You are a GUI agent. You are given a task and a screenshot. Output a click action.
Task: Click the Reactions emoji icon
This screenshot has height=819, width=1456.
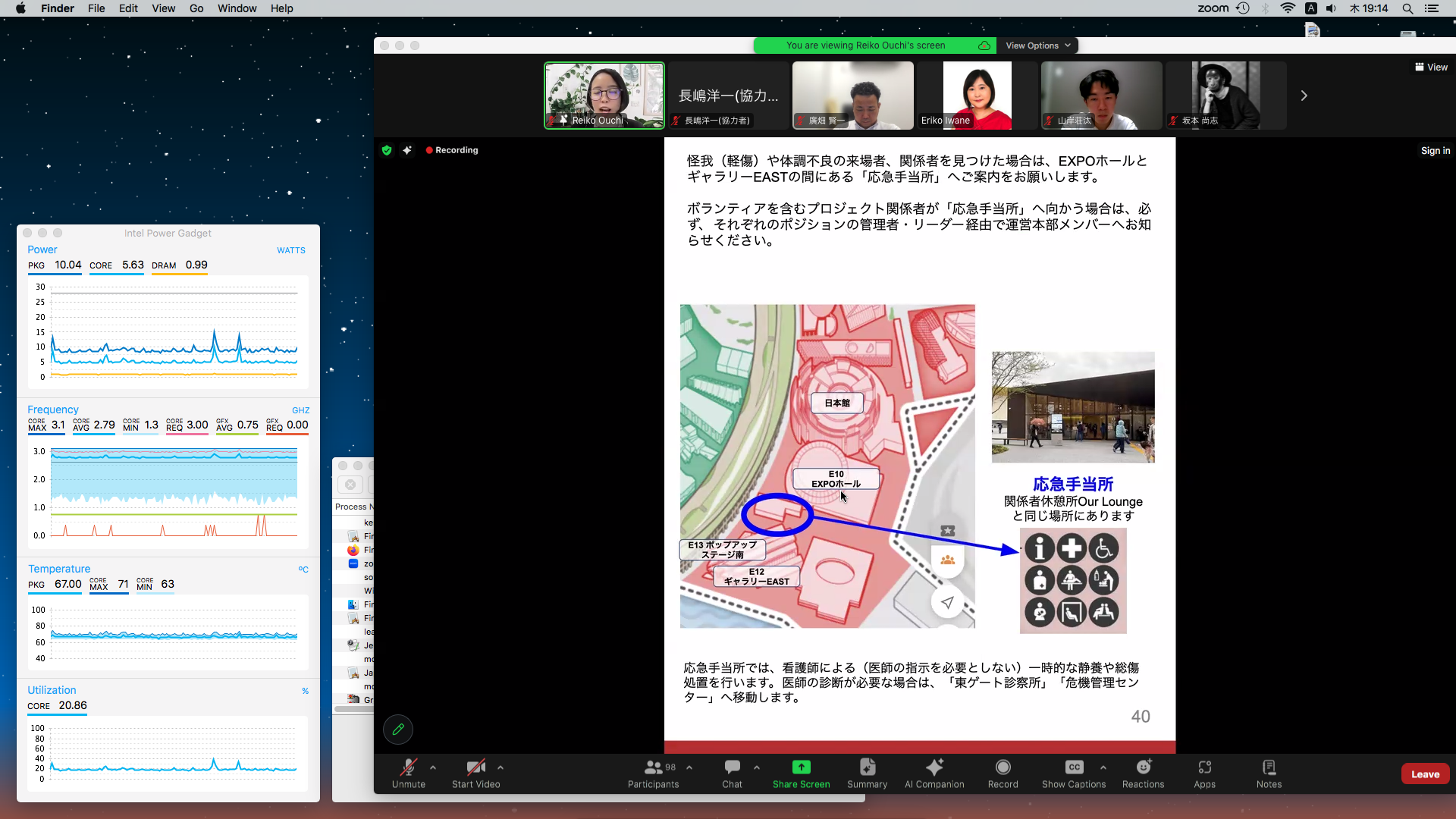pyautogui.click(x=1143, y=767)
